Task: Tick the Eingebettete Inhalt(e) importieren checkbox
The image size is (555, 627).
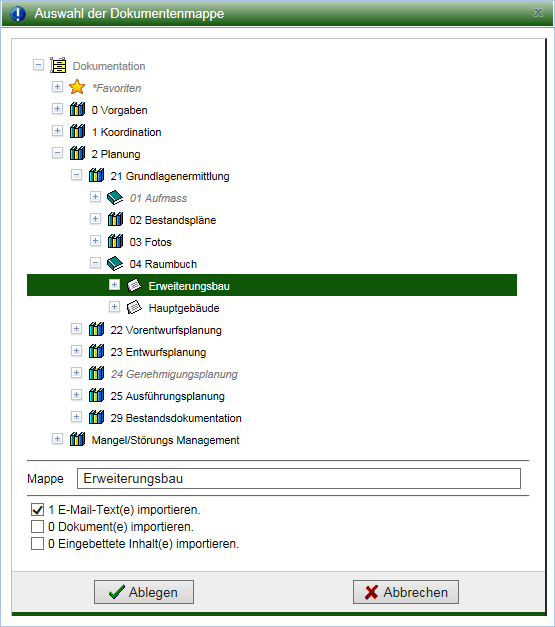Action: click(x=37, y=544)
